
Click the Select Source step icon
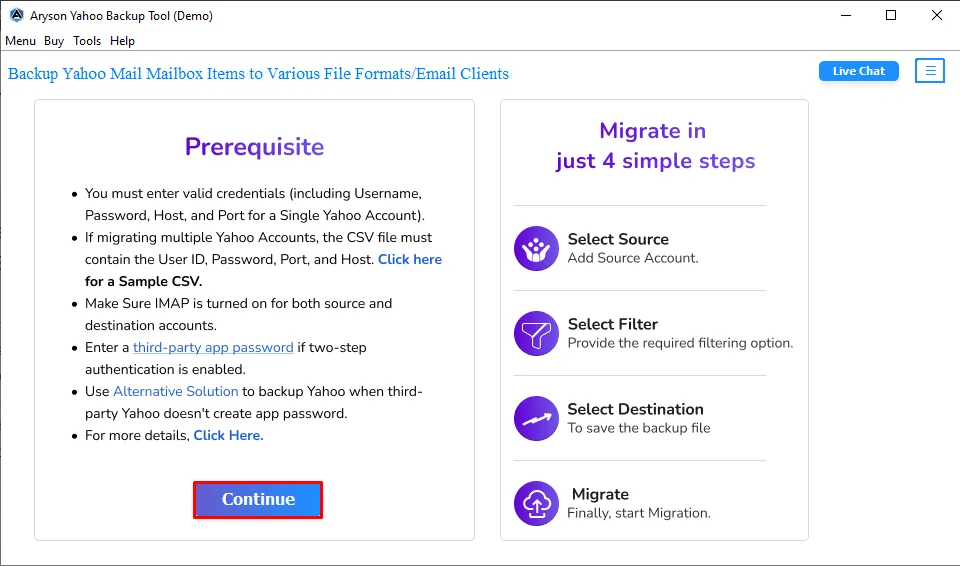tap(536, 249)
